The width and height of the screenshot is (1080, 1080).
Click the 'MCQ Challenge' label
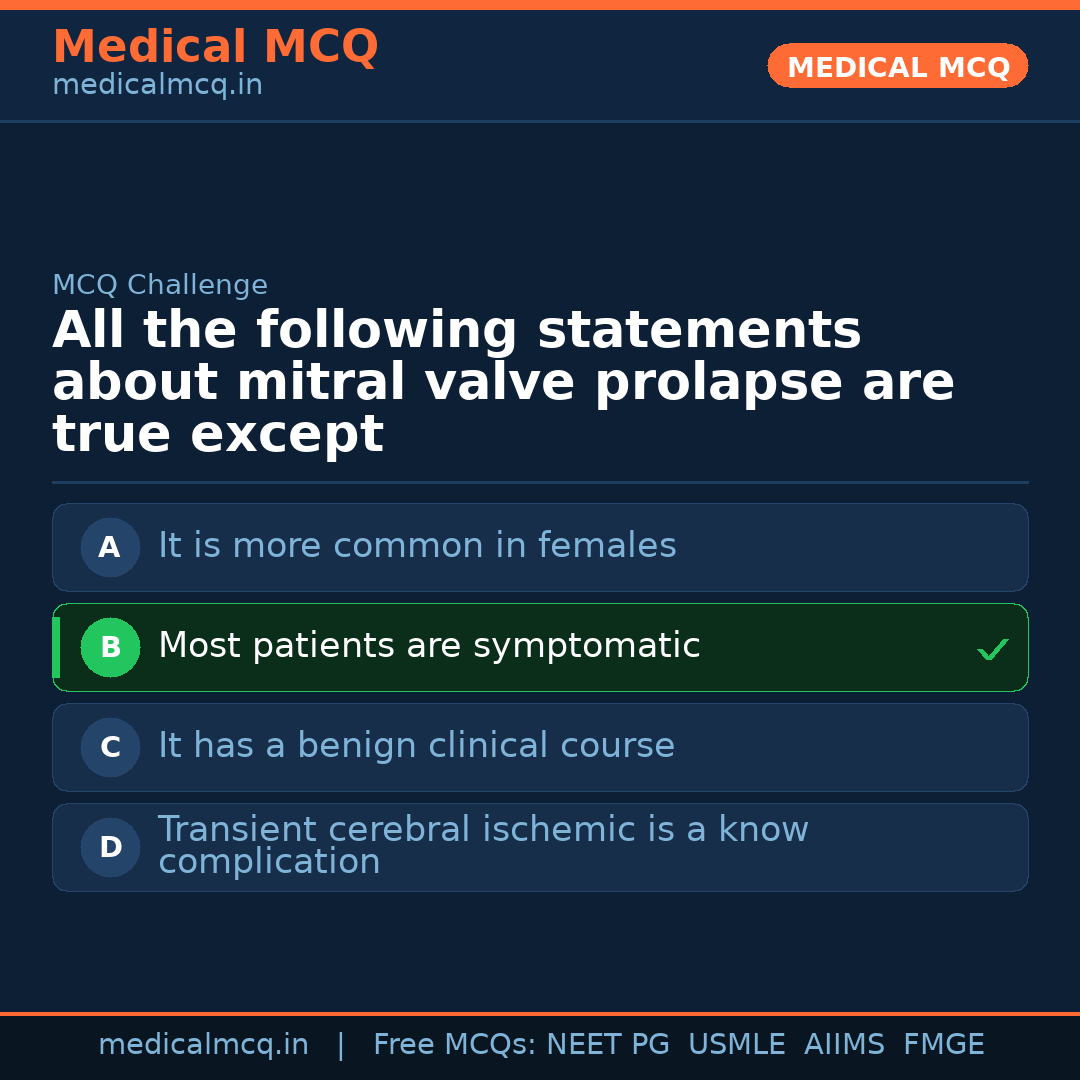(x=160, y=285)
